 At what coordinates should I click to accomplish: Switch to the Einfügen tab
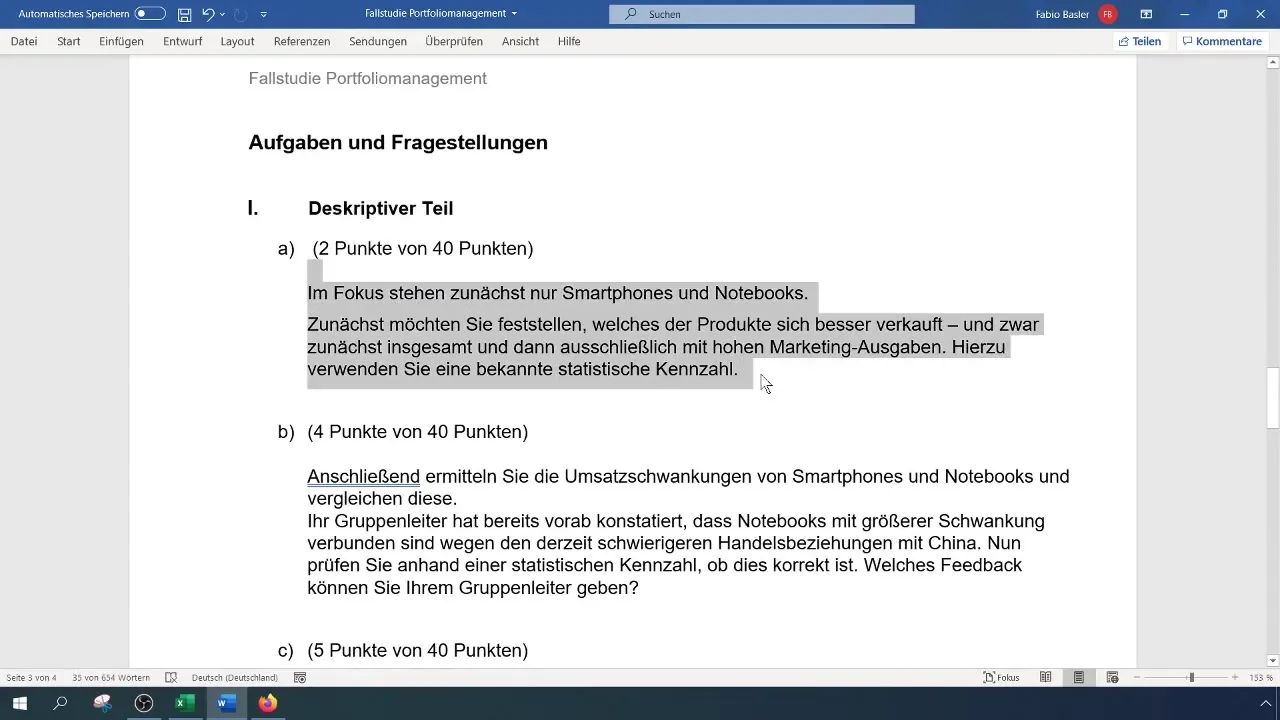click(122, 41)
